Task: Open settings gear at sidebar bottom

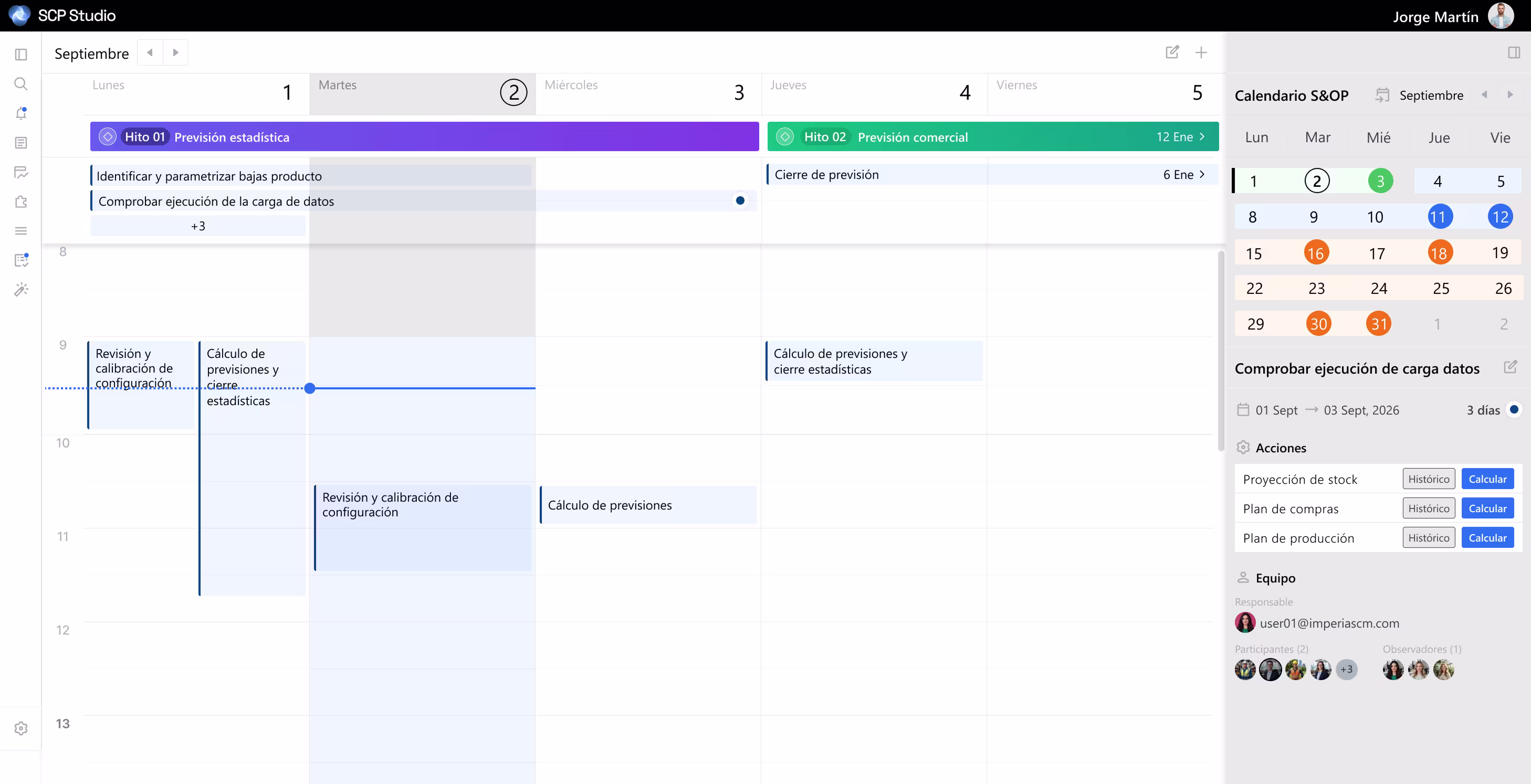Action: click(21, 728)
